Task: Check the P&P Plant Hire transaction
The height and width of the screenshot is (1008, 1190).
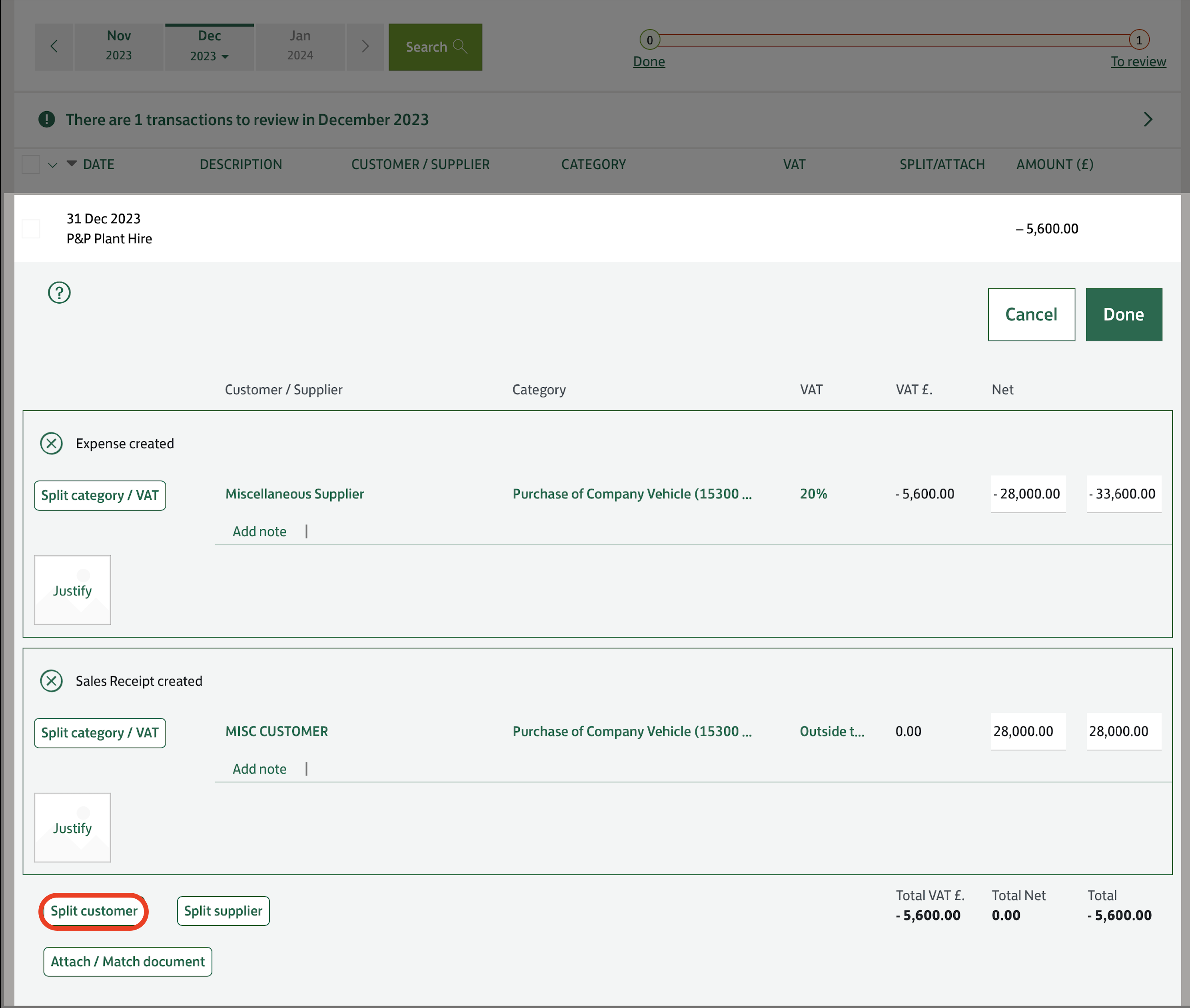Action: (x=31, y=228)
